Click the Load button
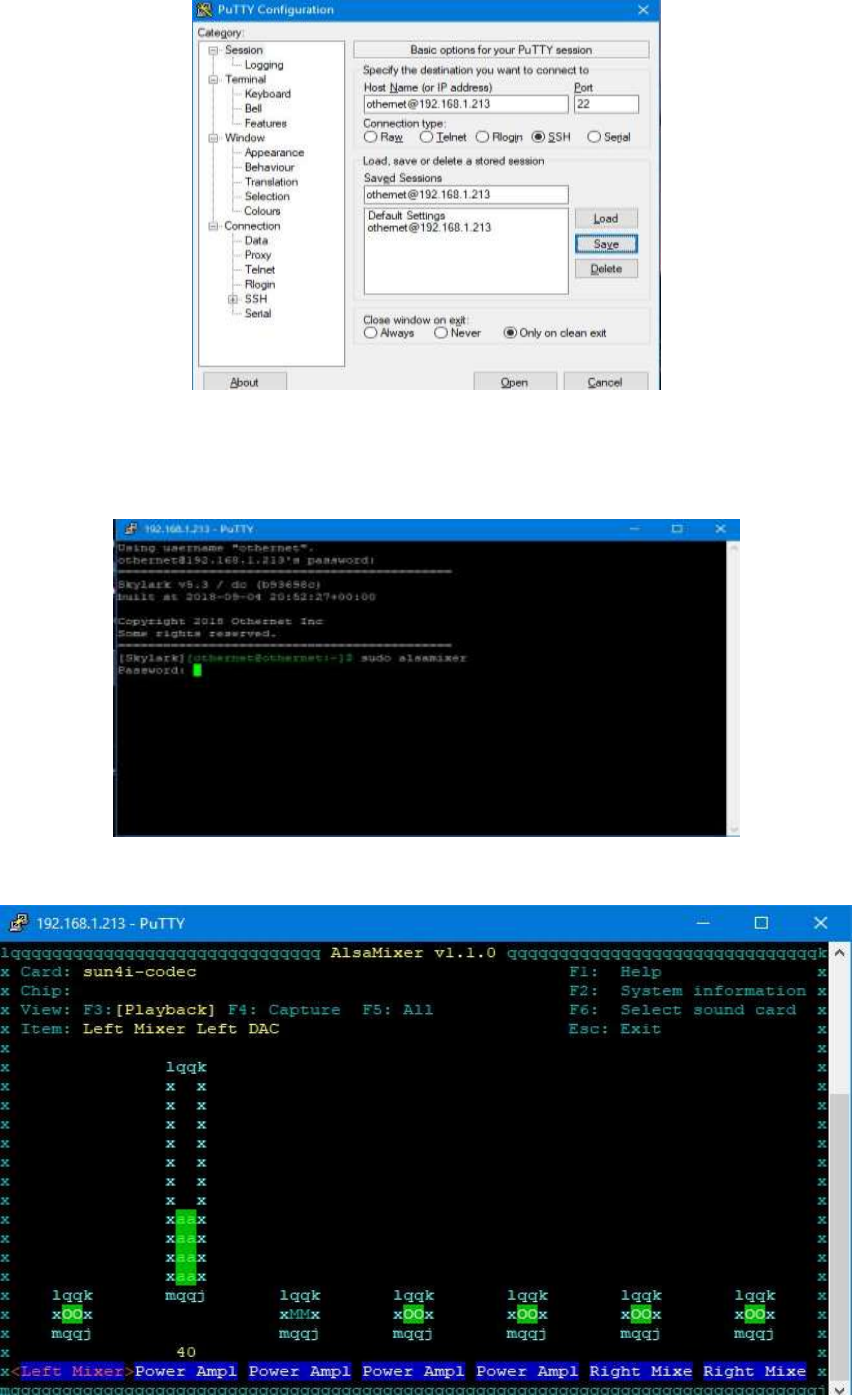 click(606, 218)
